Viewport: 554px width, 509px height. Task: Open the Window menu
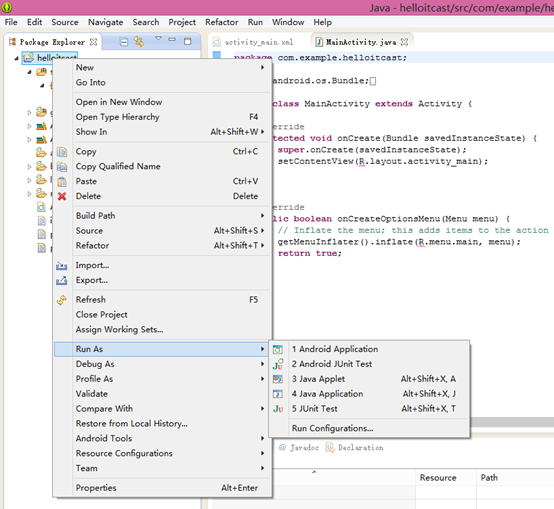pyautogui.click(x=288, y=22)
